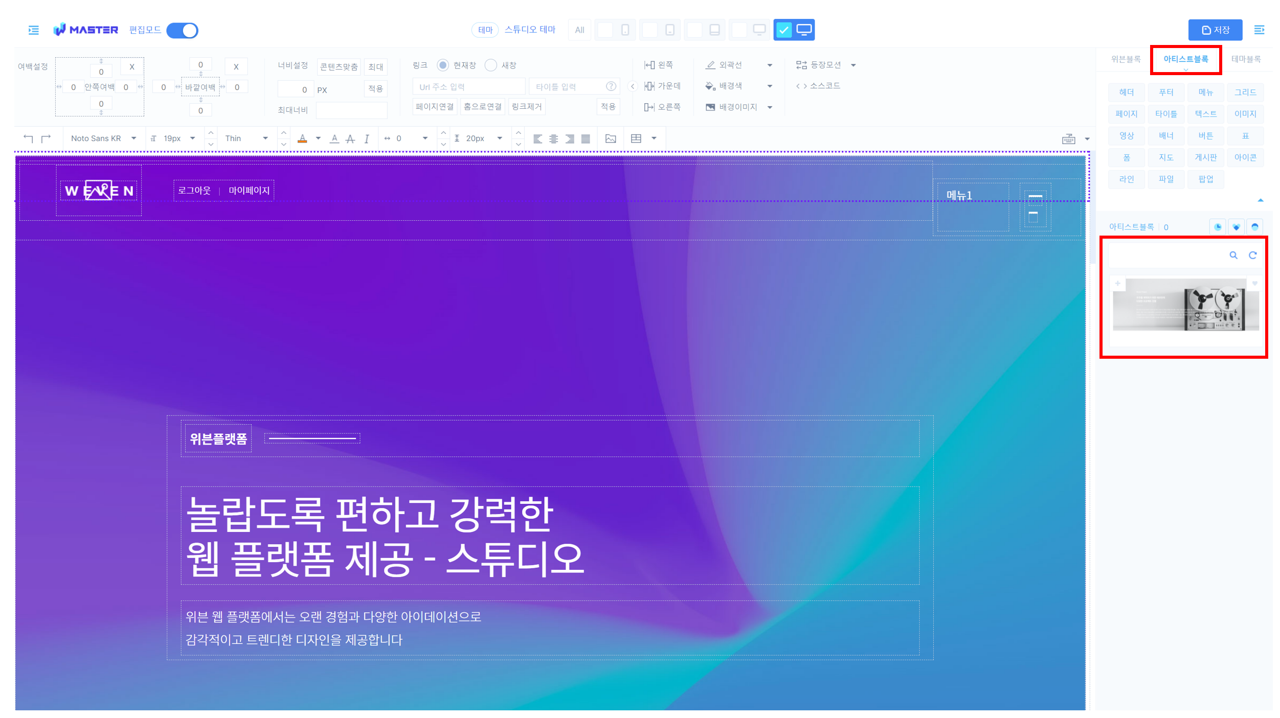1280x718 pixels.
Task: Center align the text
Action: coord(554,139)
